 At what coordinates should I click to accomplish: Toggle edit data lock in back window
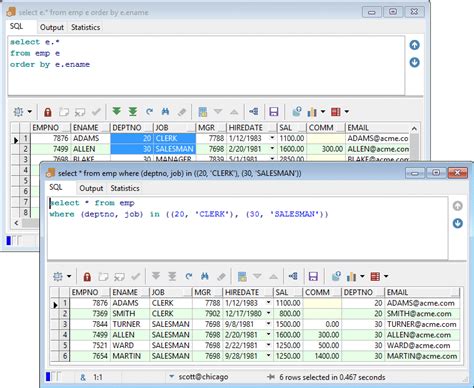(48, 112)
